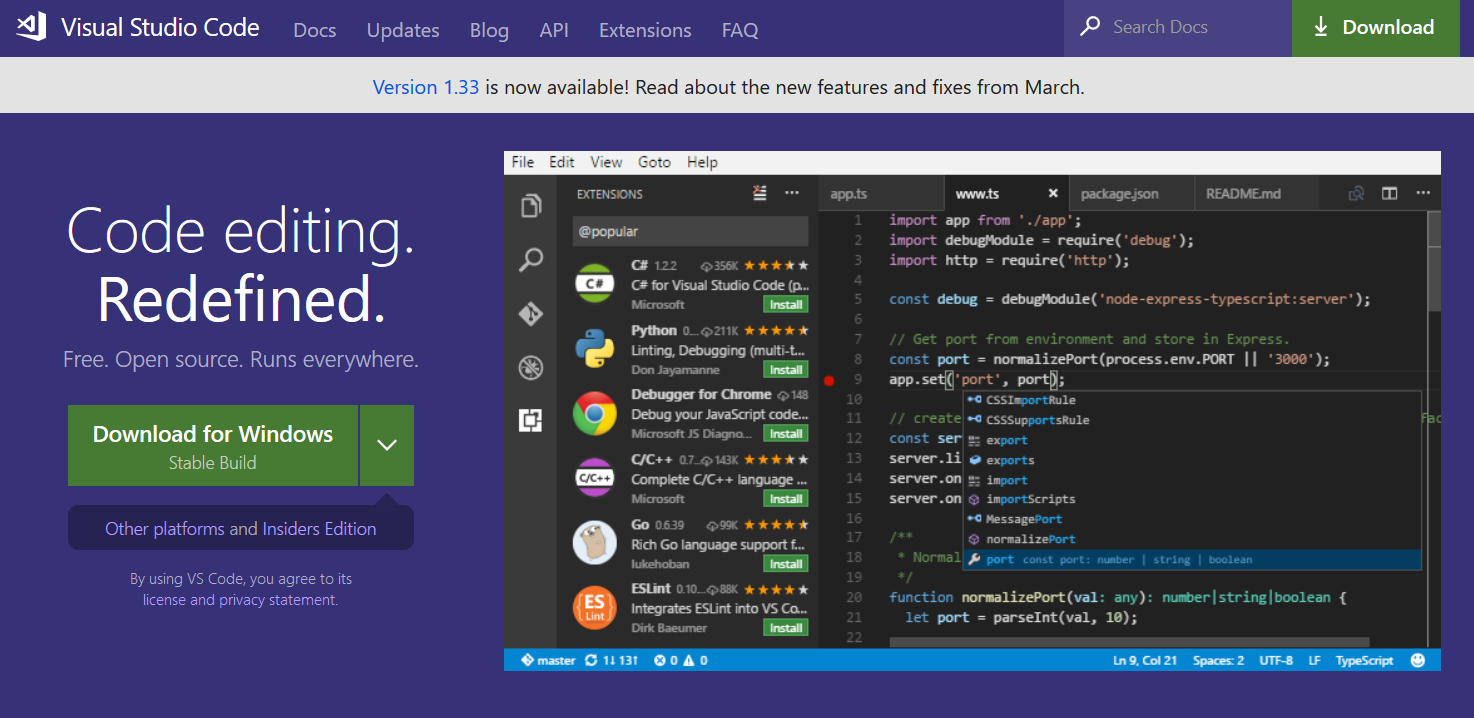
Task: Select normalizePort autocomplete suggestion
Action: (1191, 539)
